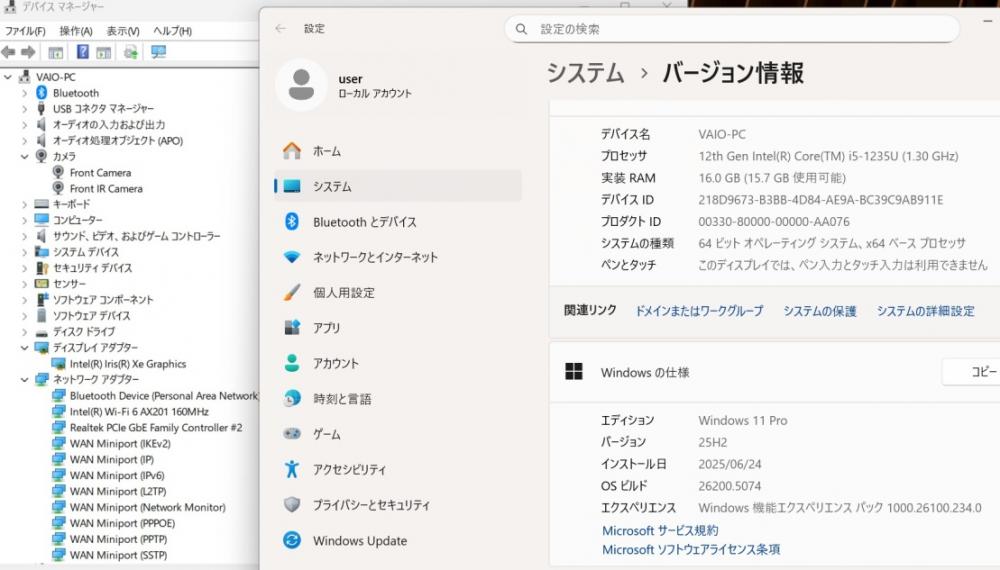Image resolution: width=1000 pixels, height=570 pixels.
Task: Click the デバイス名 value VAIO-PC
Action: (x=722, y=134)
